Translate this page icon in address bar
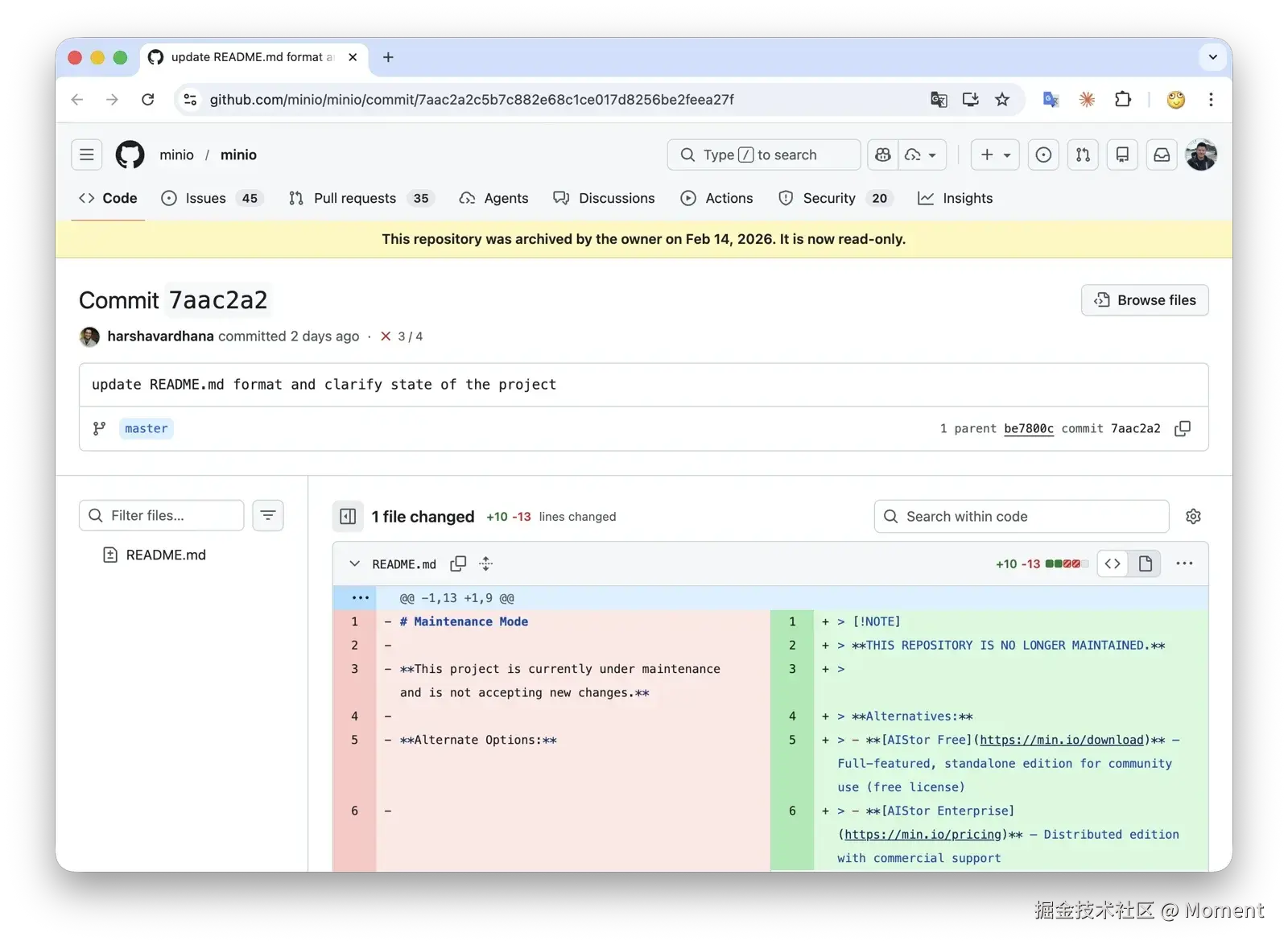 939,99
